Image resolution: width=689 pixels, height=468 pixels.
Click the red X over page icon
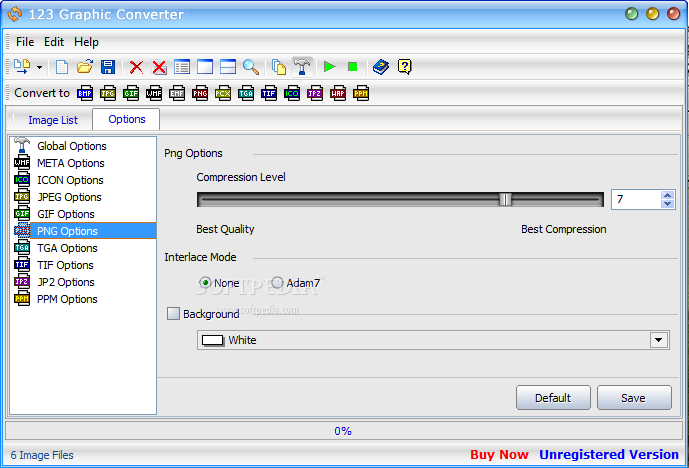pos(159,67)
